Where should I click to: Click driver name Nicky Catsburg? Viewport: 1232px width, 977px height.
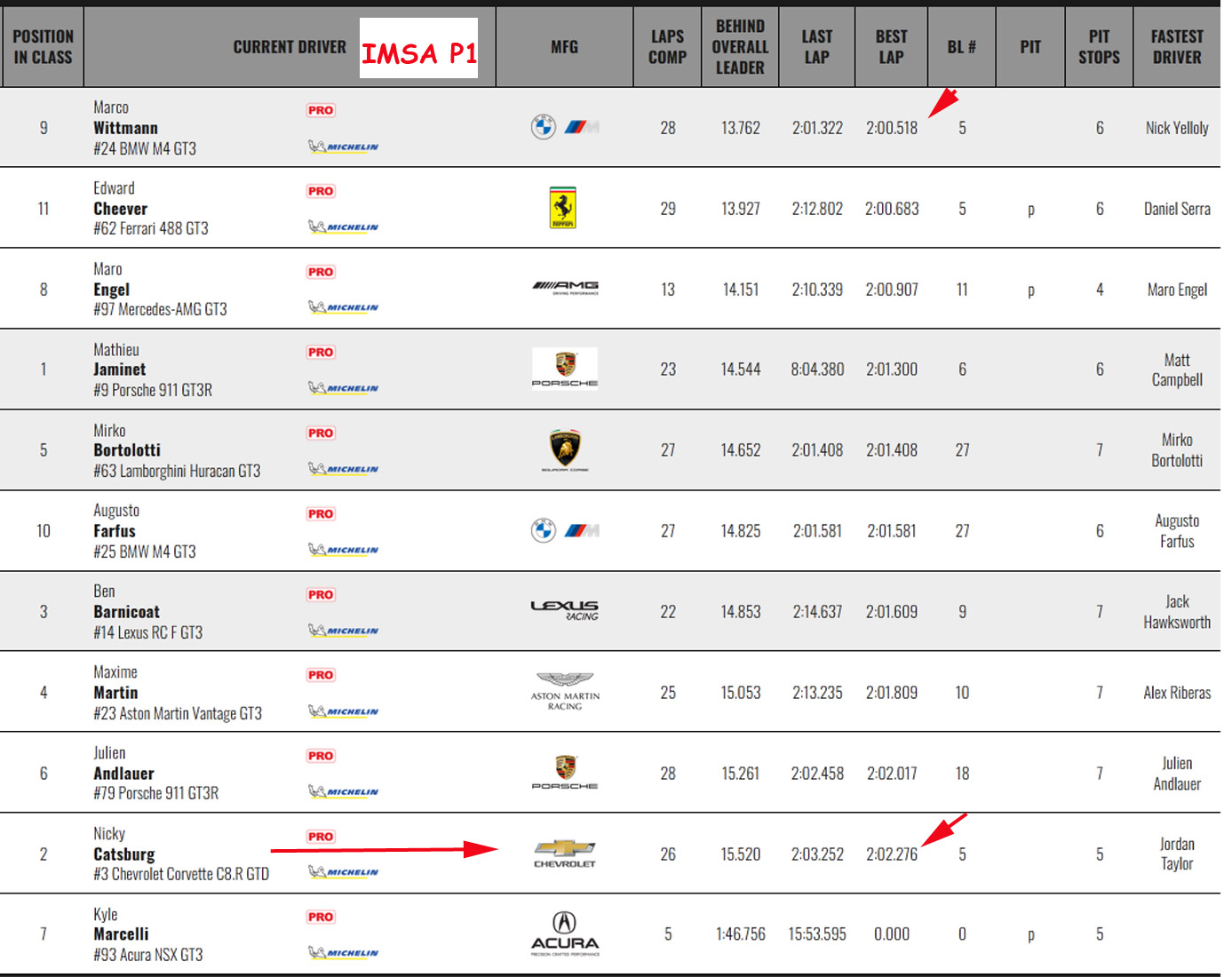[x=124, y=854]
